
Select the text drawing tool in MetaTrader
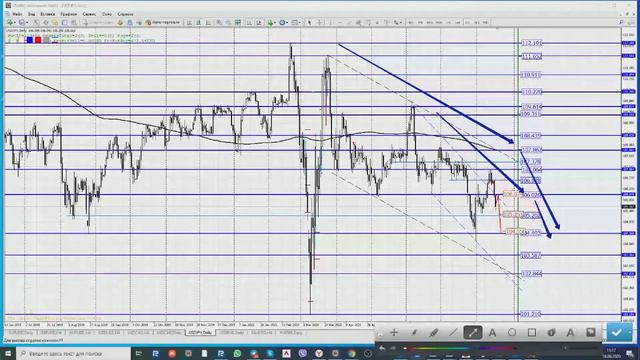point(377,22)
